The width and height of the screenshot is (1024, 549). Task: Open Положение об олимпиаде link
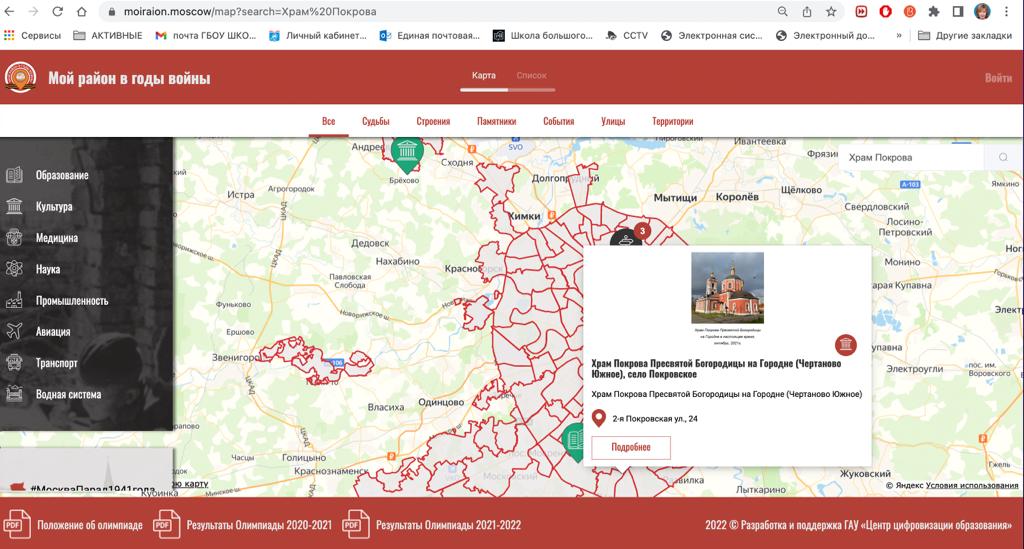tap(90, 525)
